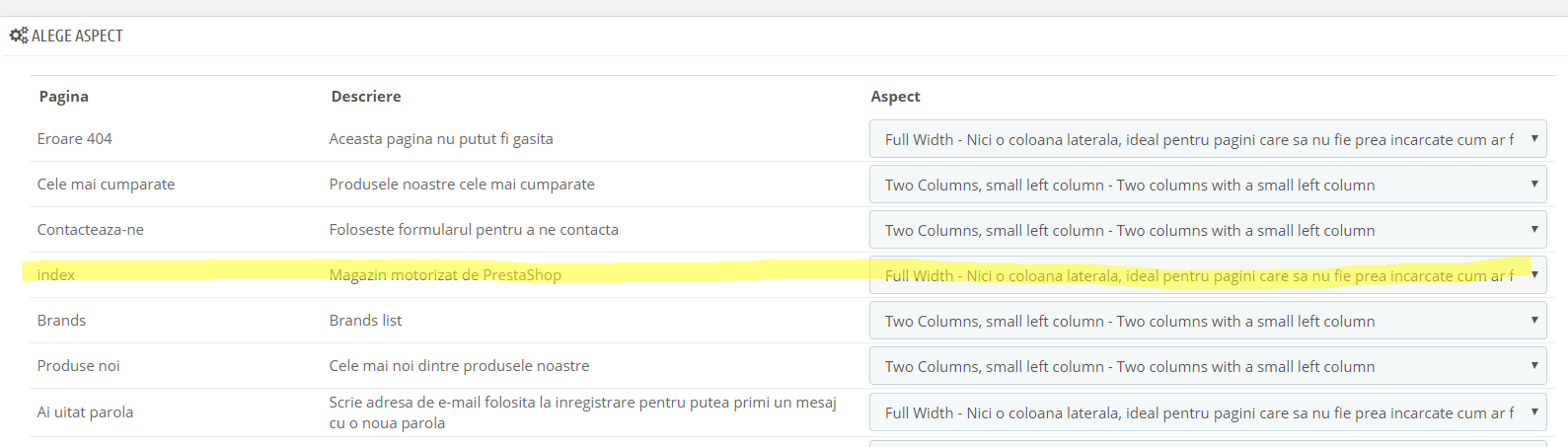
Task: Expand the Ai uitat parola layout dropdown
Action: [x=1207, y=412]
